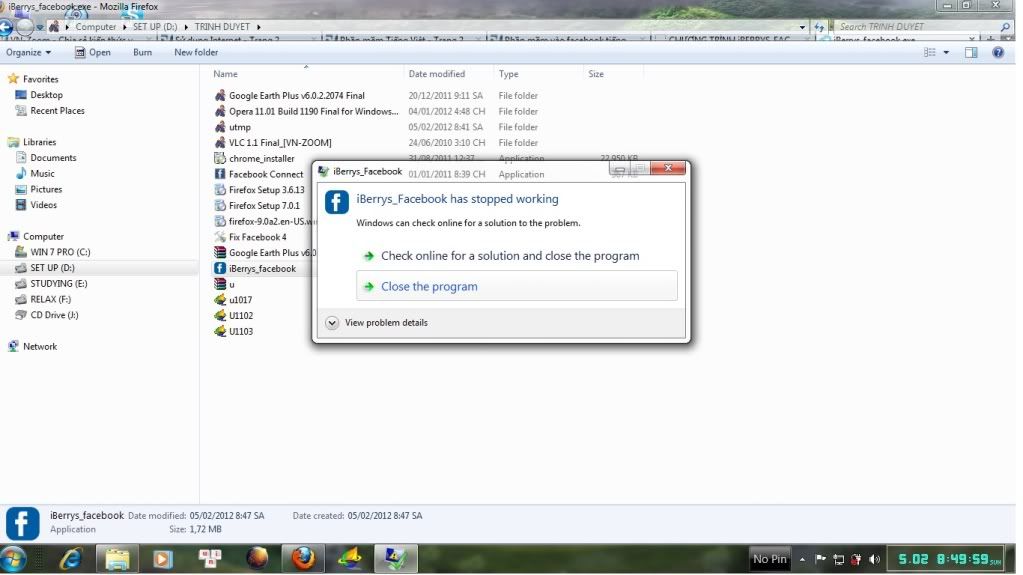The image size is (1023, 575).
Task: Toggle the preview pane icon
Action: (971, 52)
